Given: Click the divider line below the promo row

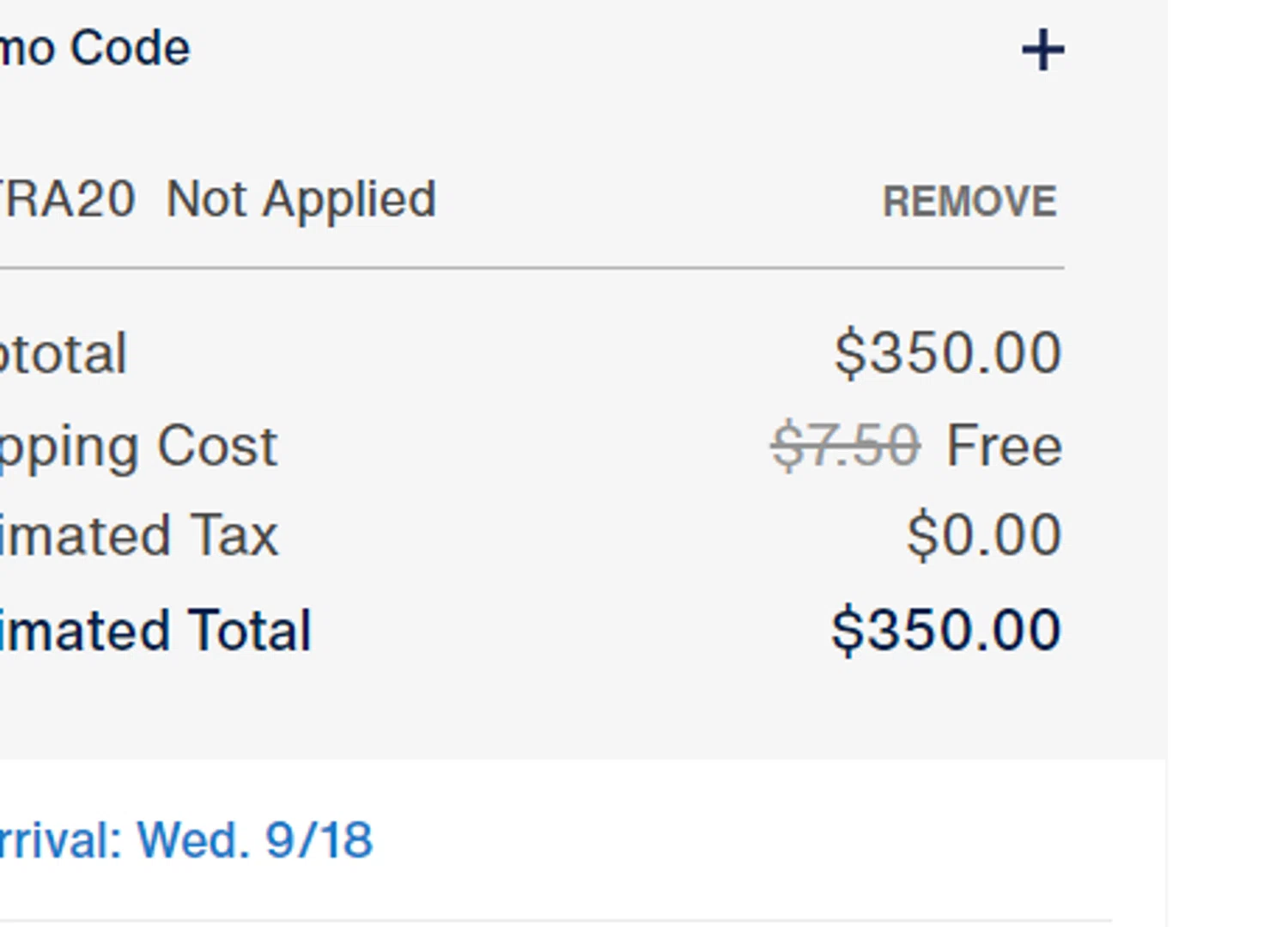Looking at the screenshot, I should (x=532, y=268).
